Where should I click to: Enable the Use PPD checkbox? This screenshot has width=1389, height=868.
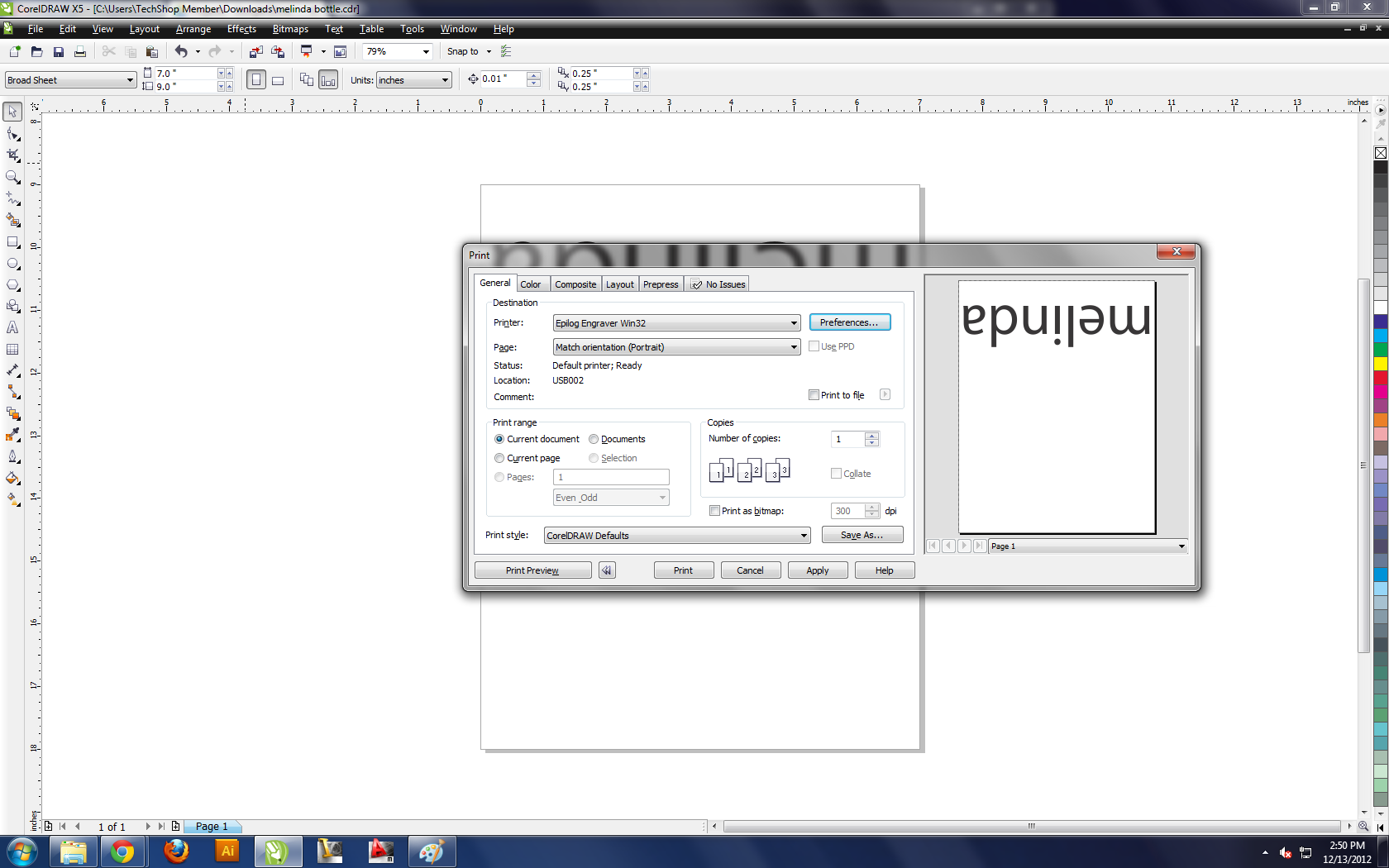click(x=814, y=346)
